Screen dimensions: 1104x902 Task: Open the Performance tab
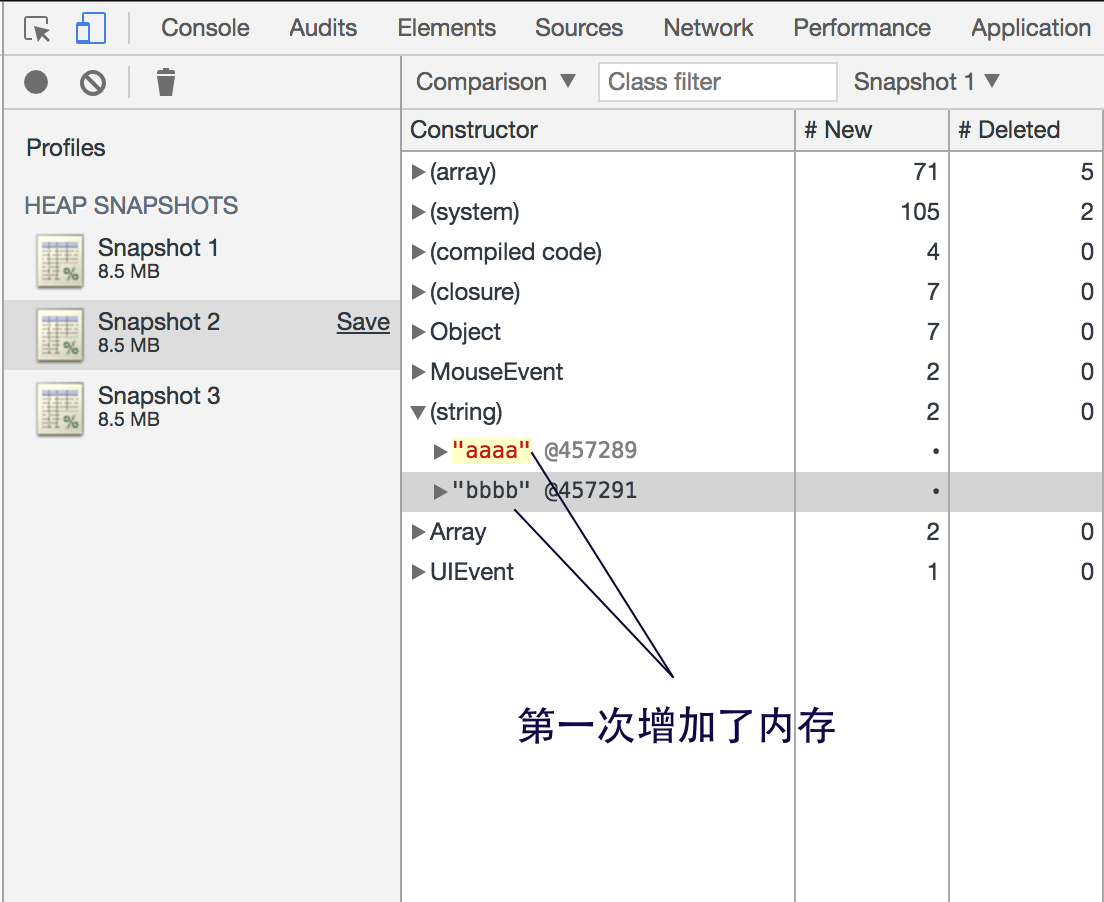862,27
